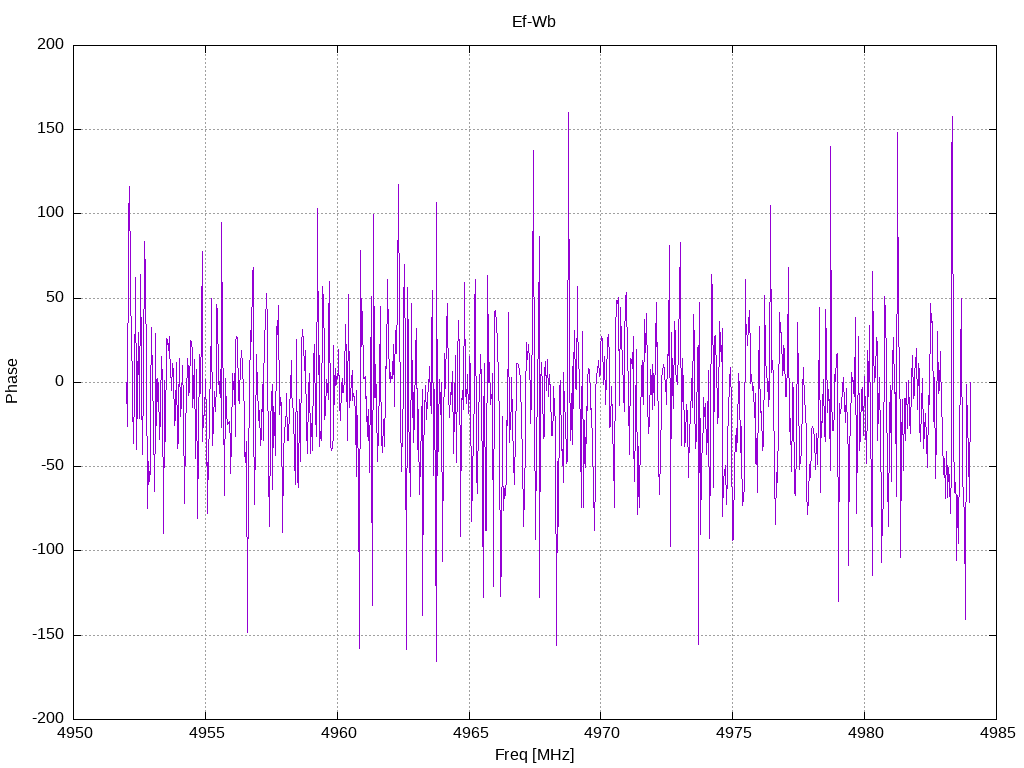The image size is (1024, 768).
Task: Click the x-axis tick label 4985
Action: click(x=997, y=733)
